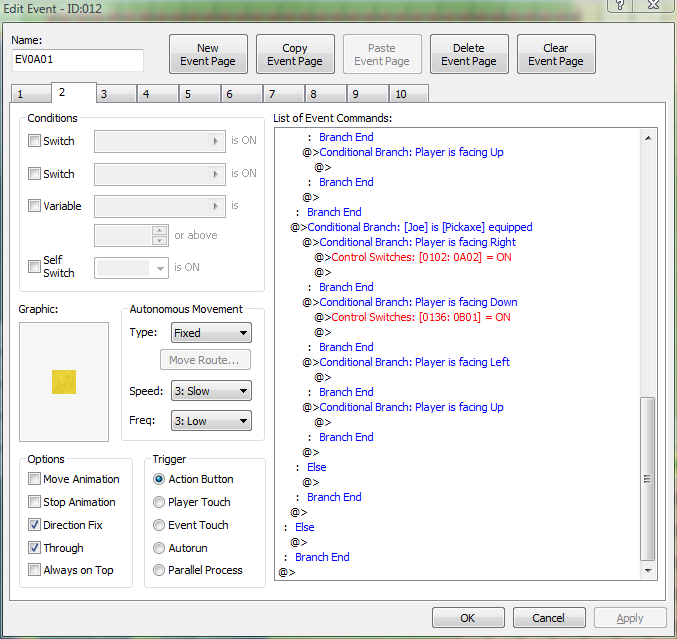677x639 pixels.
Task: Click Clear Event Page button
Action: (x=556, y=54)
